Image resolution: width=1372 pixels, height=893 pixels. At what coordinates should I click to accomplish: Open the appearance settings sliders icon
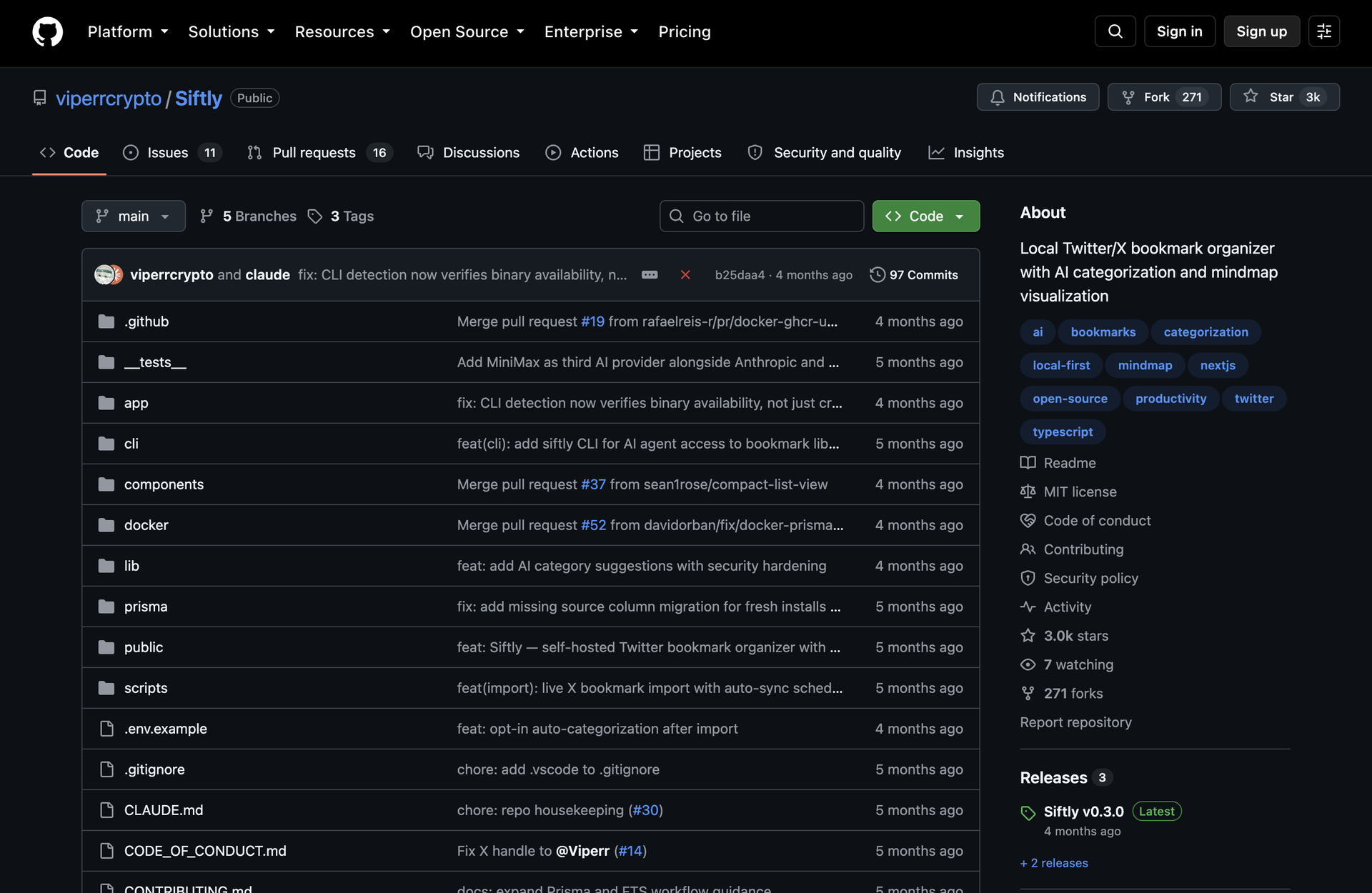point(1323,31)
